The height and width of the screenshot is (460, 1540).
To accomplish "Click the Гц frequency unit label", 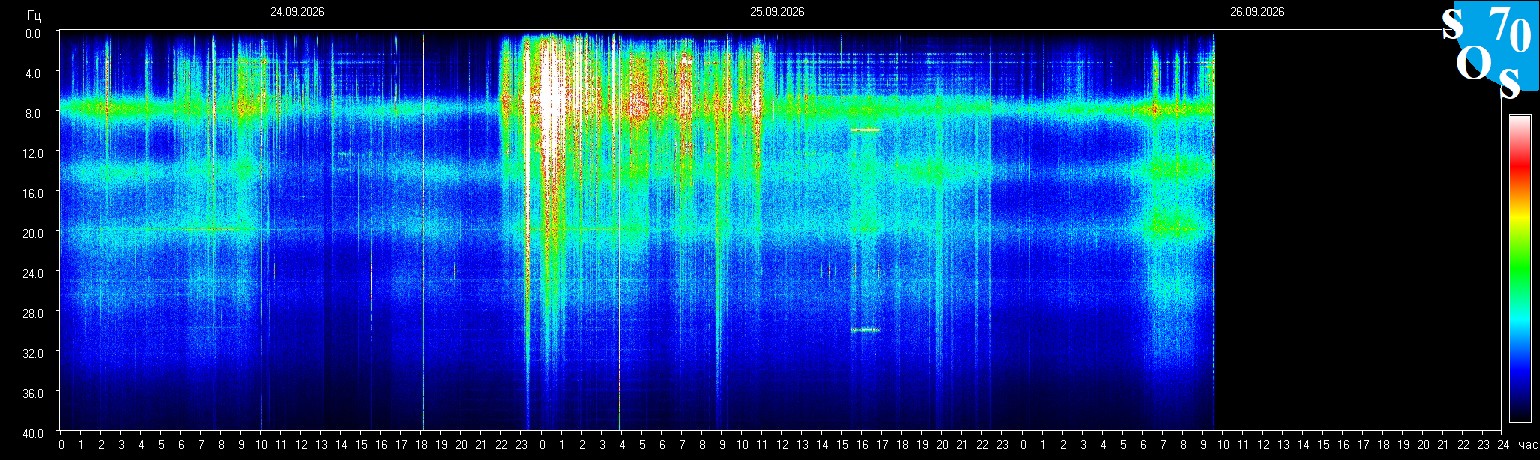I will tap(34, 14).
